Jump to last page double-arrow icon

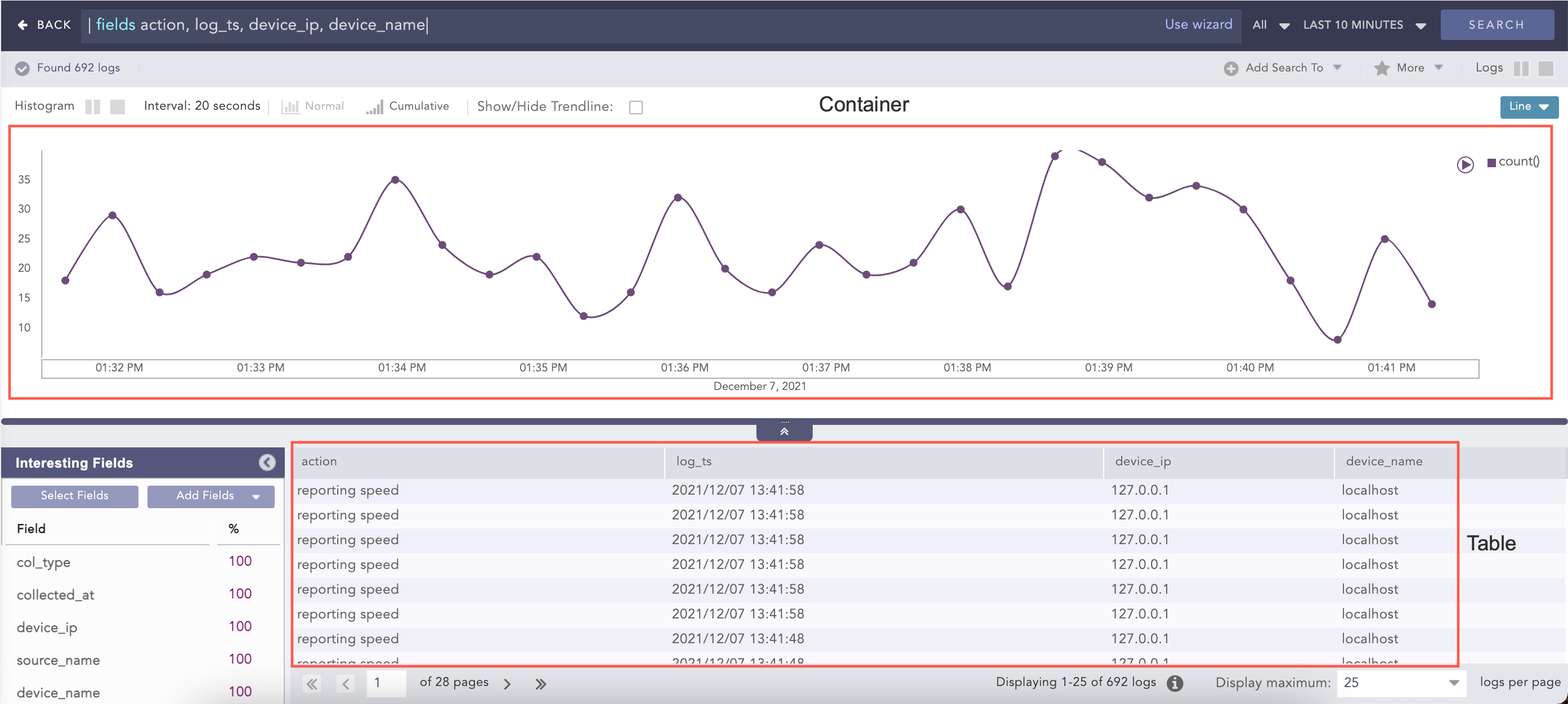540,683
